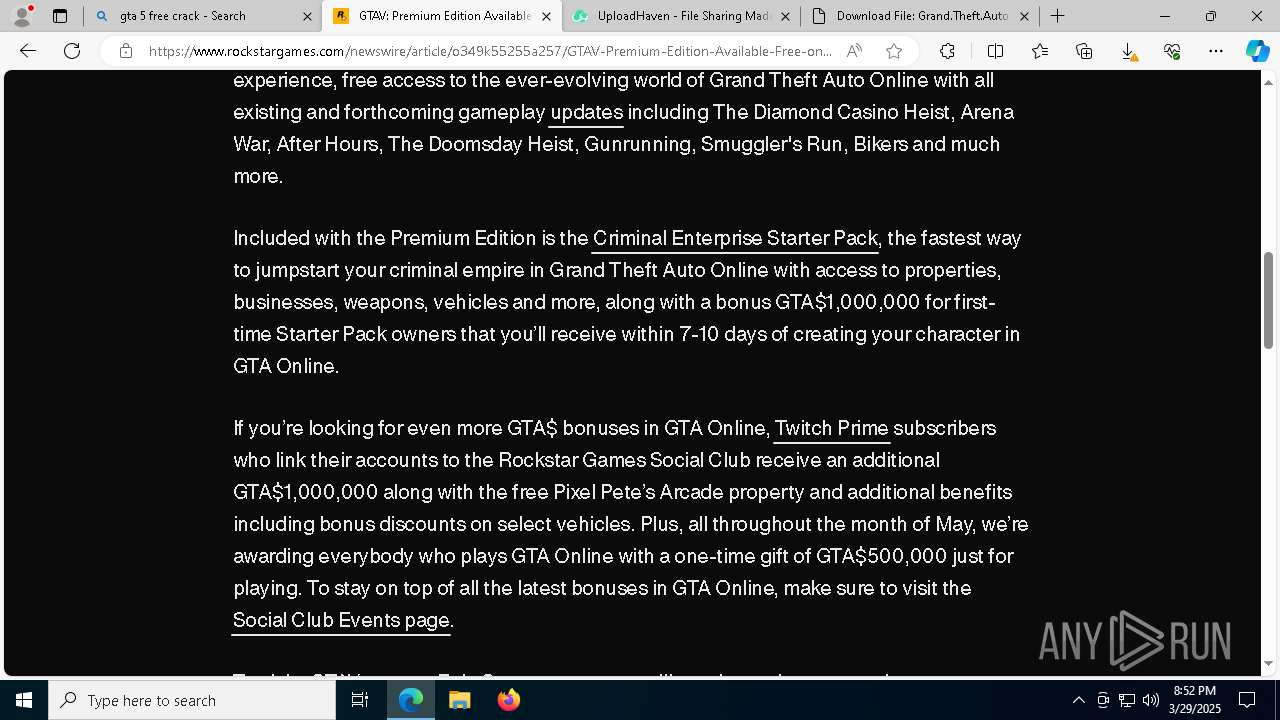Click the taskbar search box
Screen dimensions: 1280x720
(x=192, y=700)
